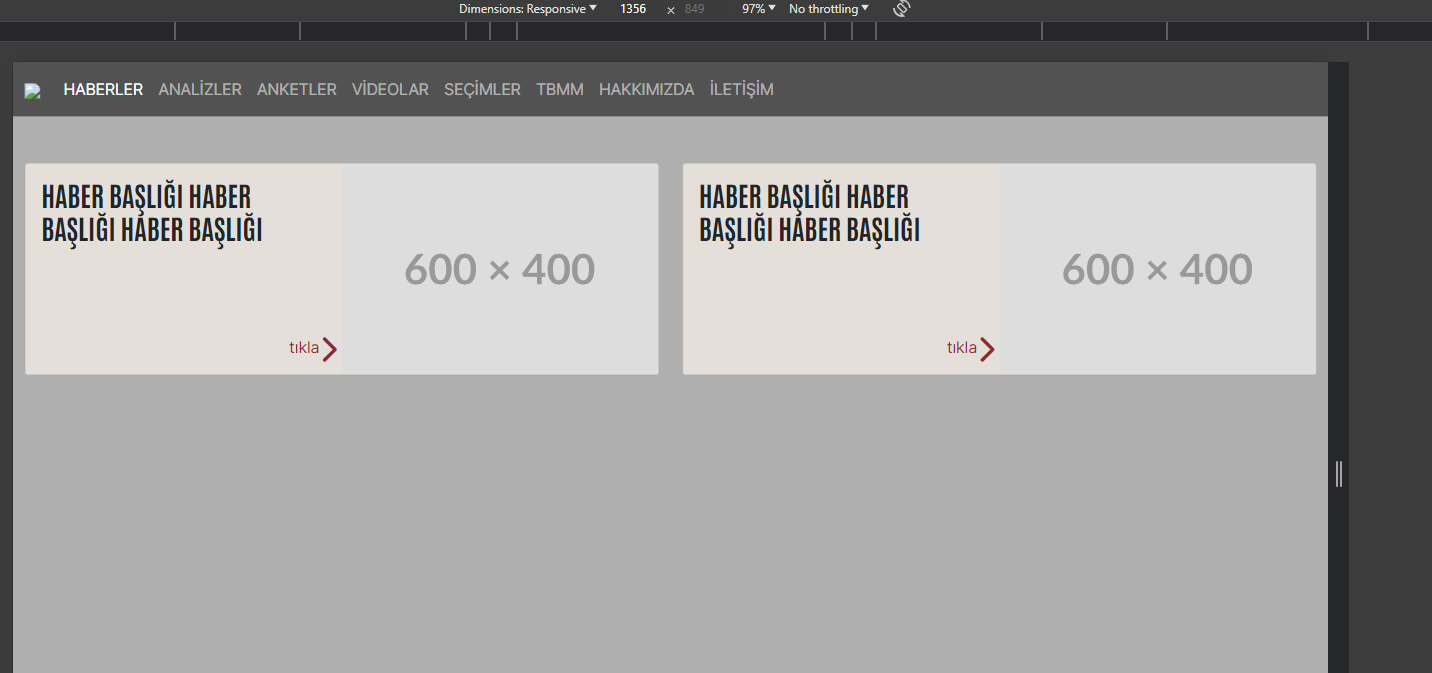Click the tıkla link in the second news card
This screenshot has width=1432, height=673.
point(962,348)
